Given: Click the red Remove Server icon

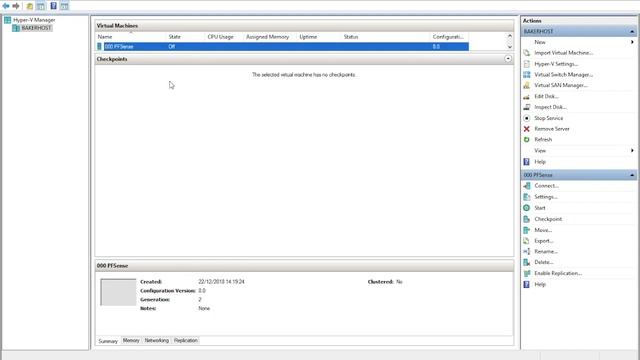Looking at the screenshot, I should pos(527,129).
